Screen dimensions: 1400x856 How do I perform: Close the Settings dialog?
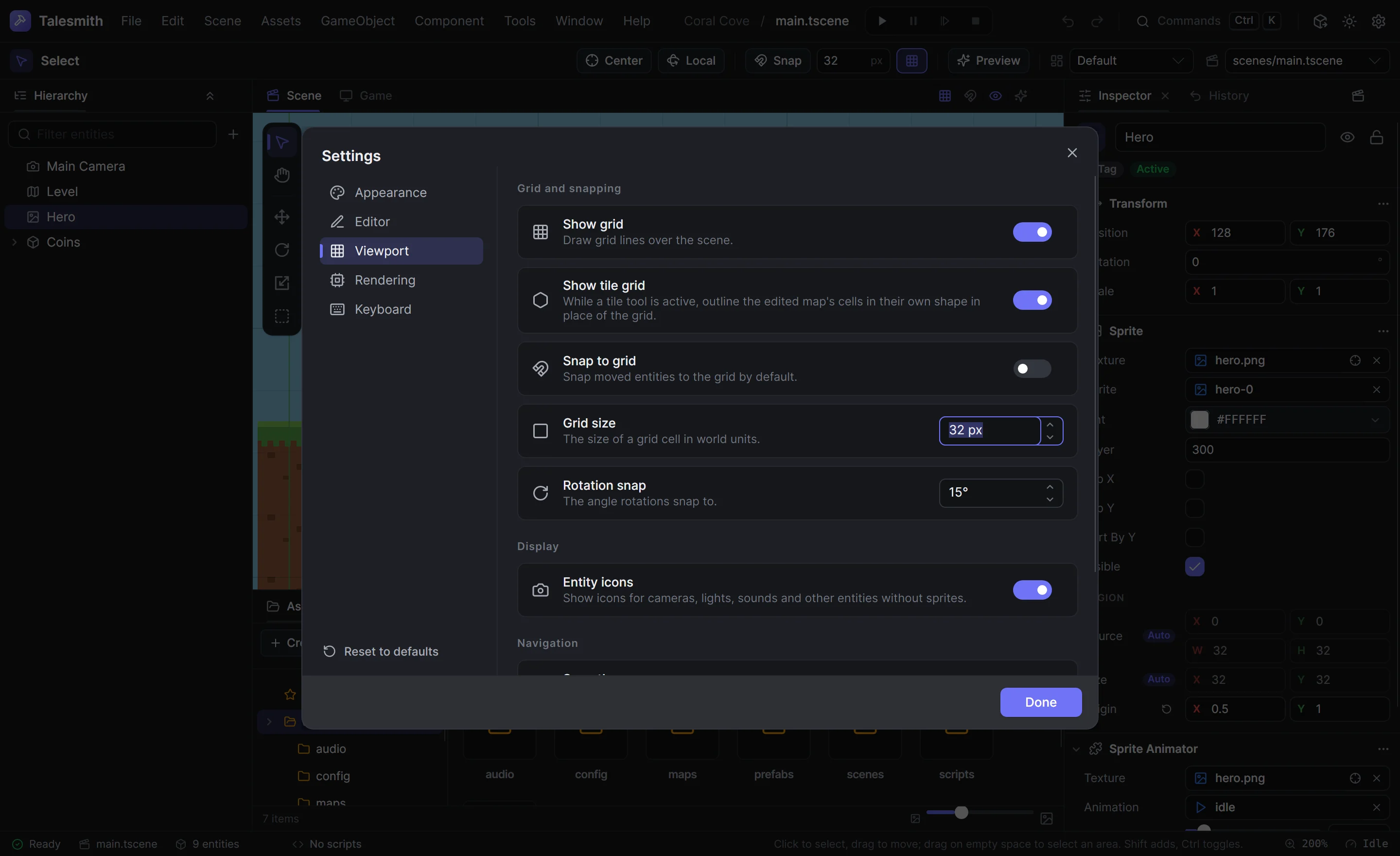[x=1071, y=153]
